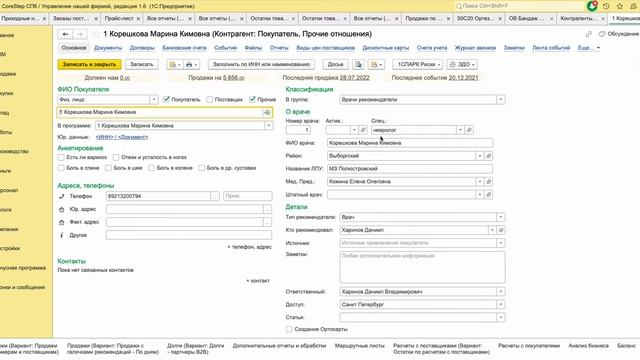
Task: Open the Журнал звонков tab
Action: point(475,48)
